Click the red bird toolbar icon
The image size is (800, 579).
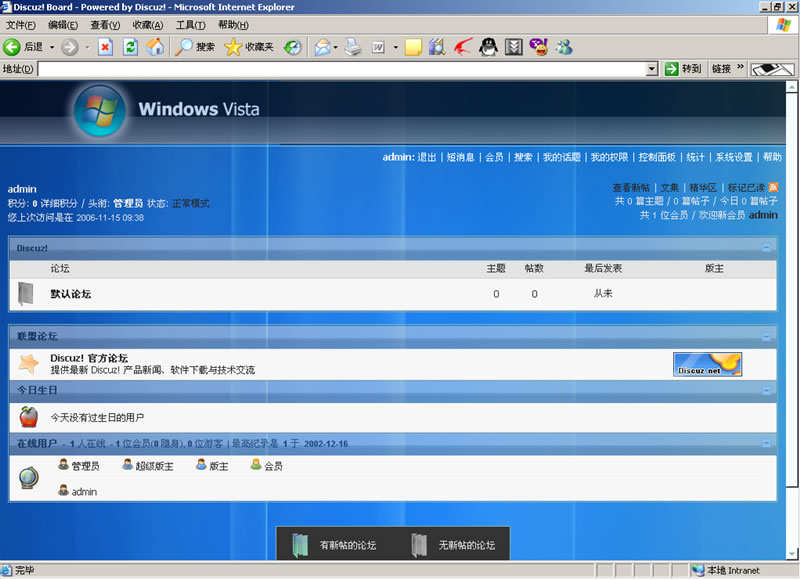(x=463, y=47)
